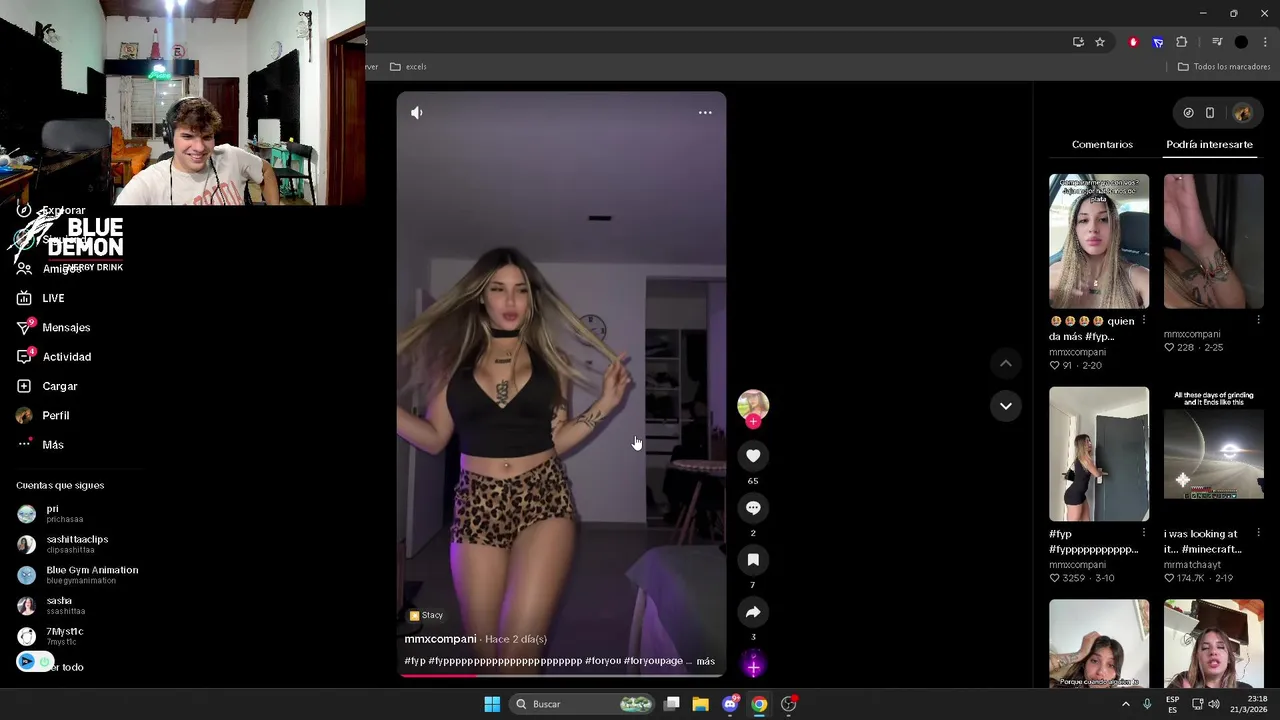Open the media control music icon
The image size is (1280, 720).
pos(1217,42)
